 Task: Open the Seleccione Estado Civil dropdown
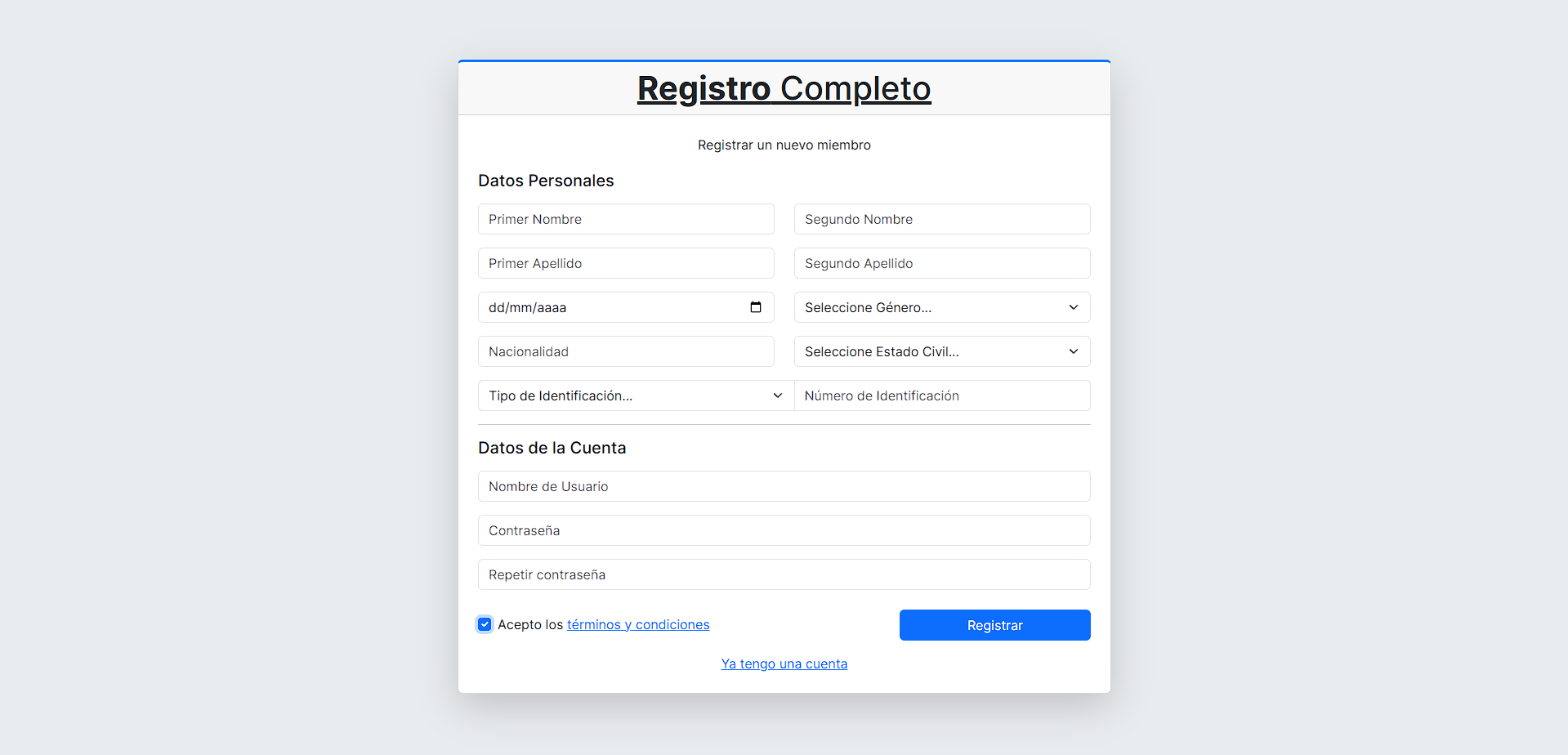941,351
